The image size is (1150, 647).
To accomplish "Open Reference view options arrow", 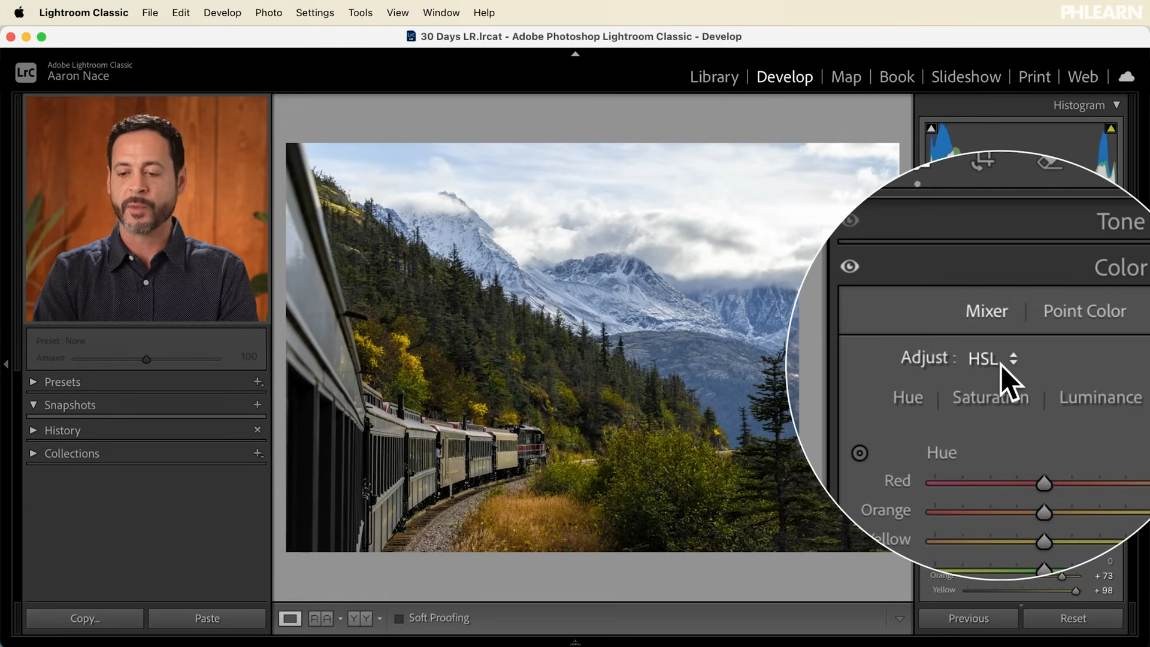I will [340, 619].
